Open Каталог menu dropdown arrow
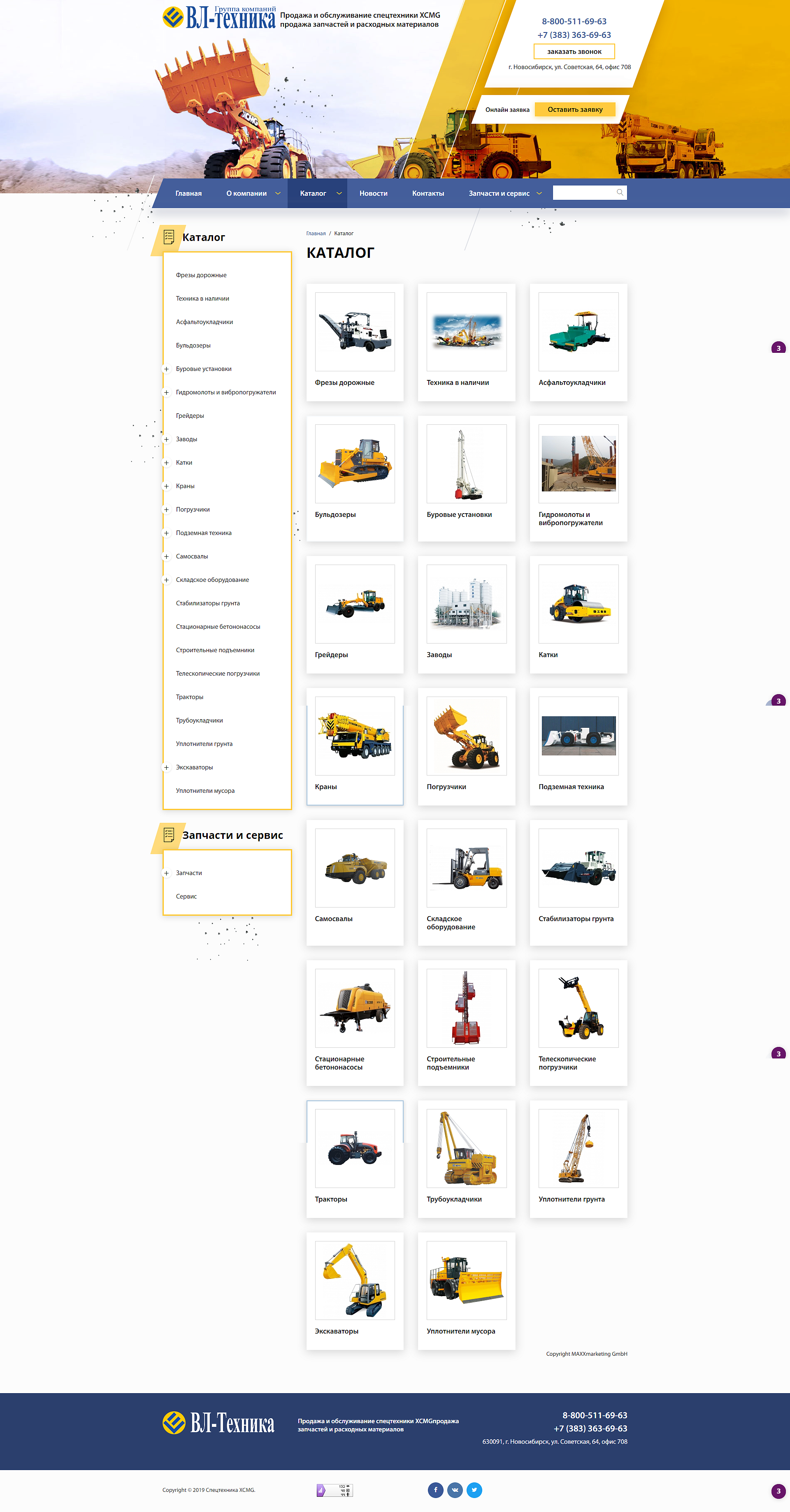The width and height of the screenshot is (790, 1512). tap(339, 193)
